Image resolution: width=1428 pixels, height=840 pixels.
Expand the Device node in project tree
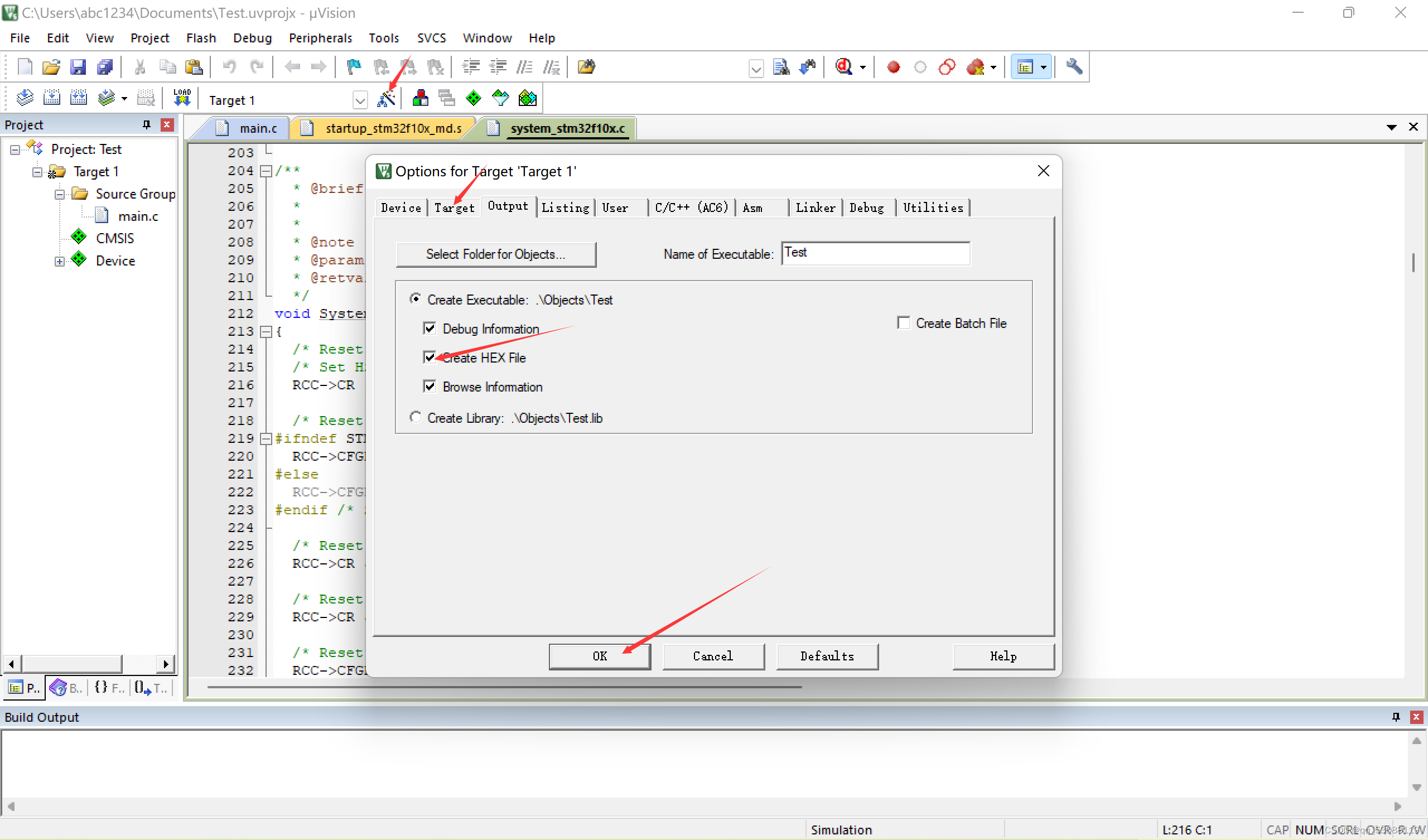coord(60,260)
